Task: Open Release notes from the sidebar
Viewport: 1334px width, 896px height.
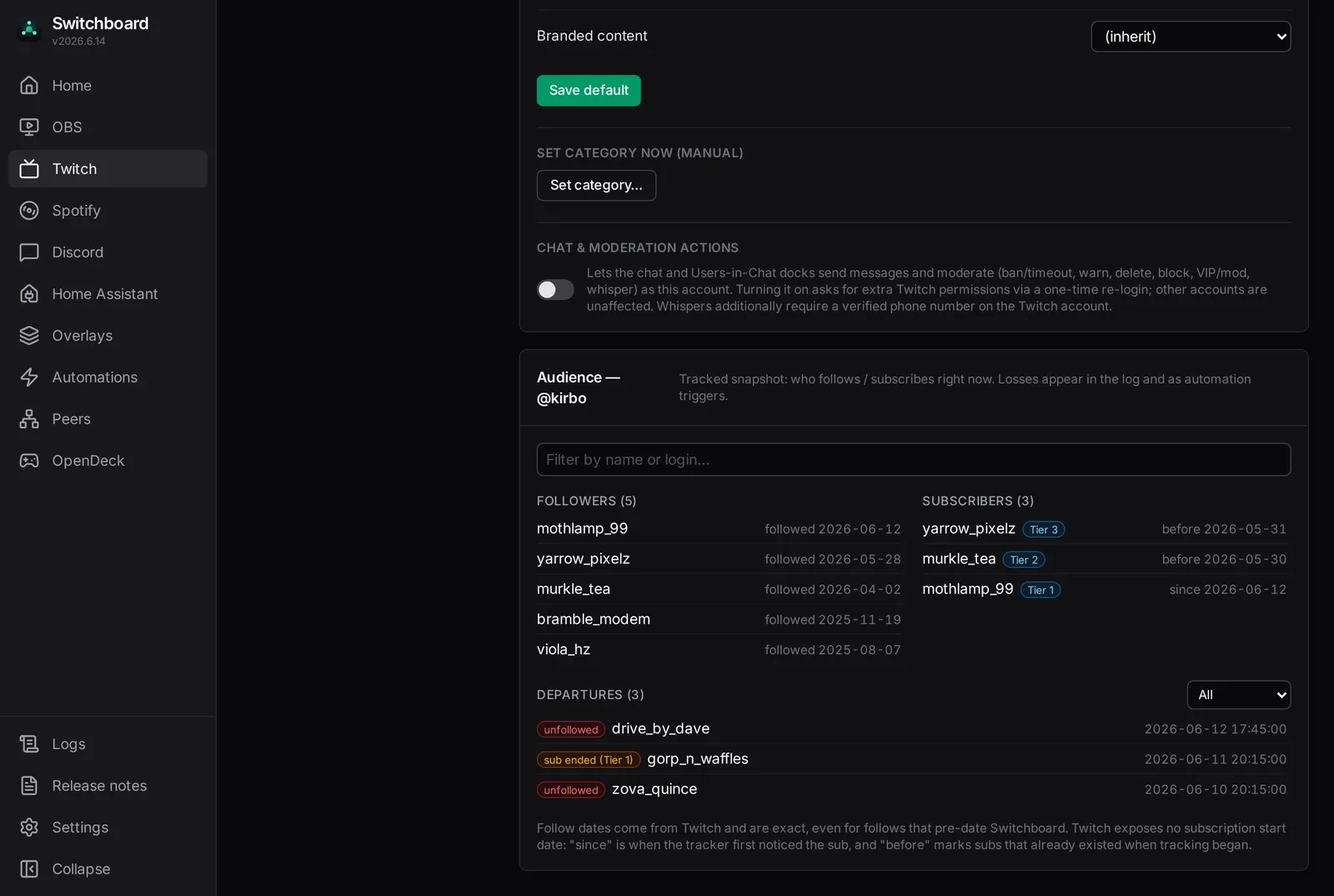Action: tap(108, 785)
